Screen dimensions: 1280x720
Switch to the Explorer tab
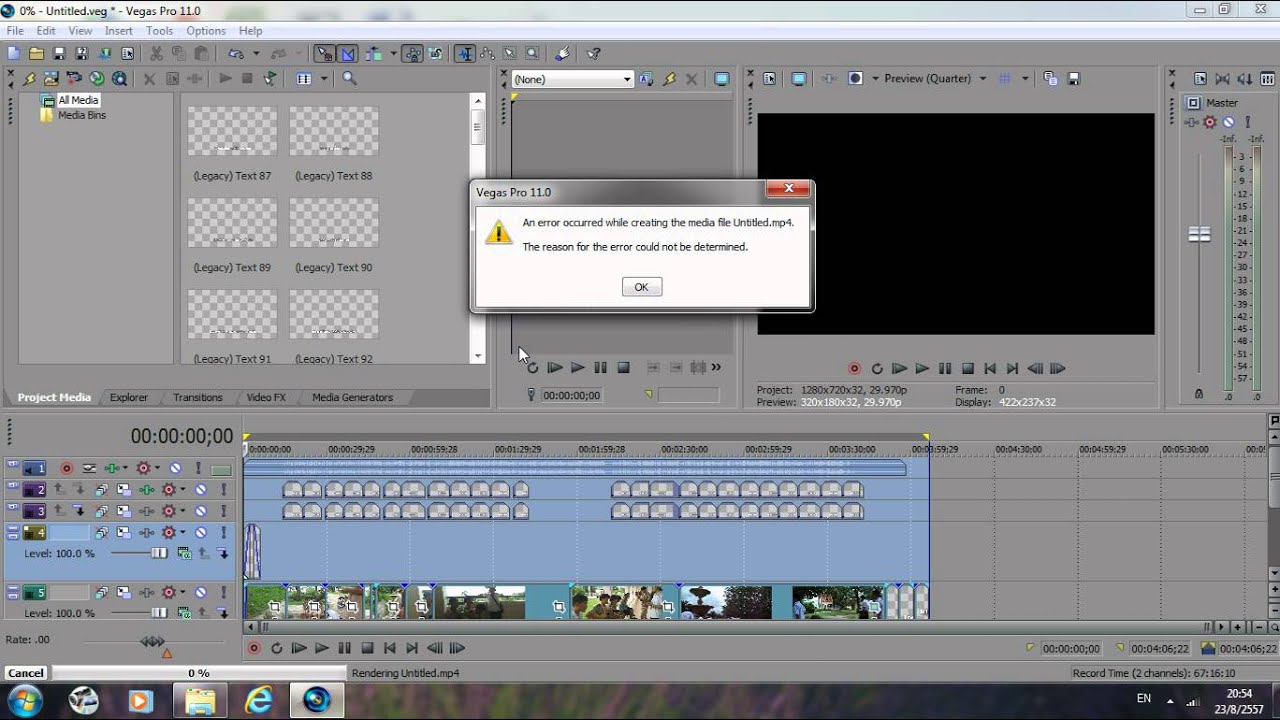[129, 397]
